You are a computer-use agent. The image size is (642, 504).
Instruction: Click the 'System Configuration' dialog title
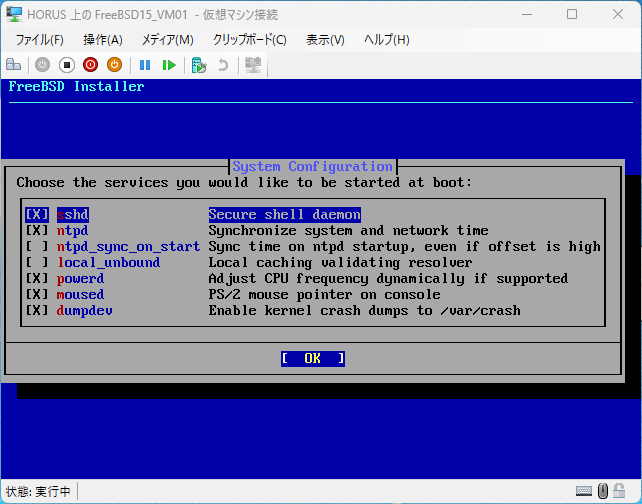313,167
